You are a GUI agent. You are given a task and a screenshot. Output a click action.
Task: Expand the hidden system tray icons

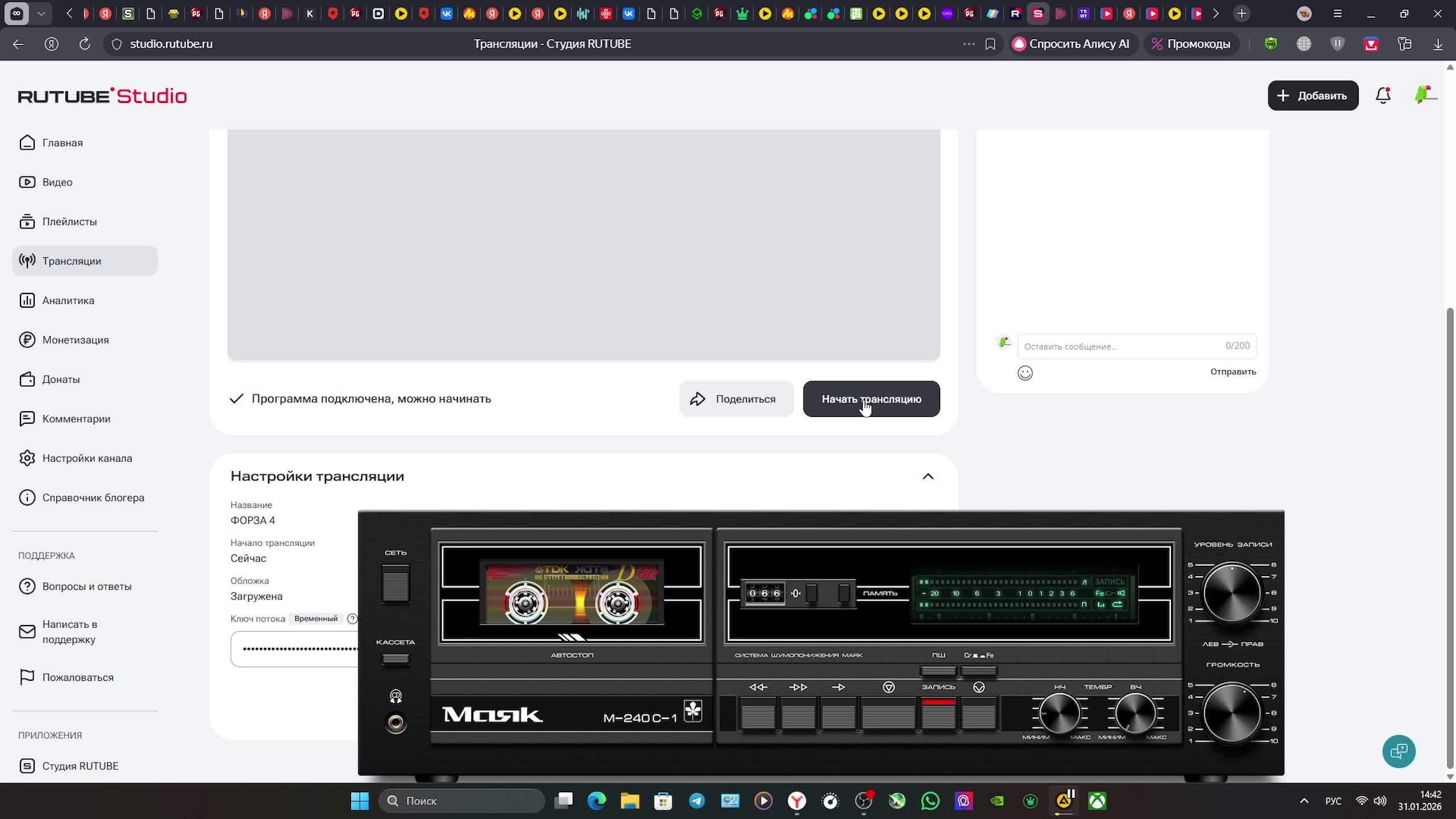pos(1304,801)
